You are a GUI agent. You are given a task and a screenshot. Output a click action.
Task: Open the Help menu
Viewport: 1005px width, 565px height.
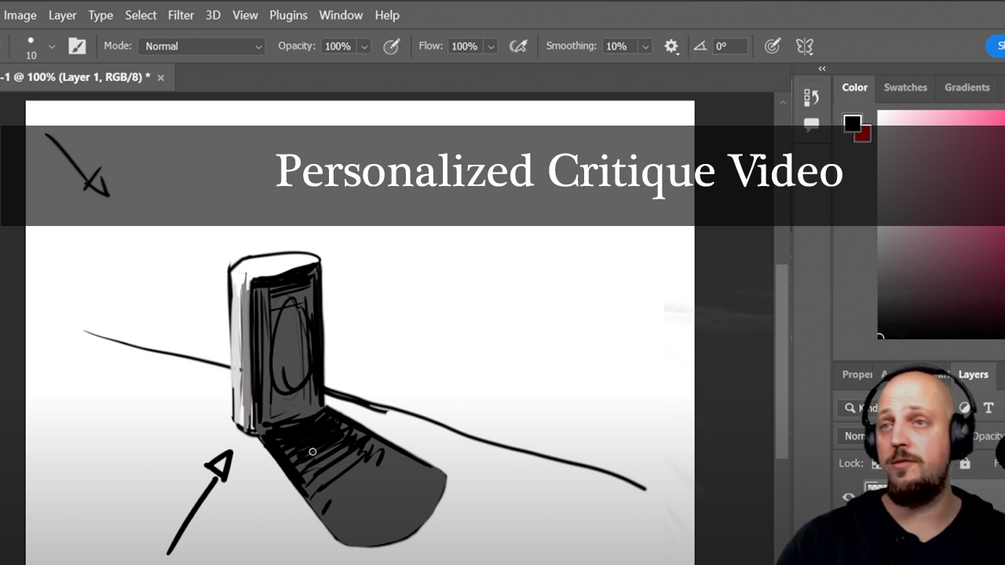(x=386, y=15)
